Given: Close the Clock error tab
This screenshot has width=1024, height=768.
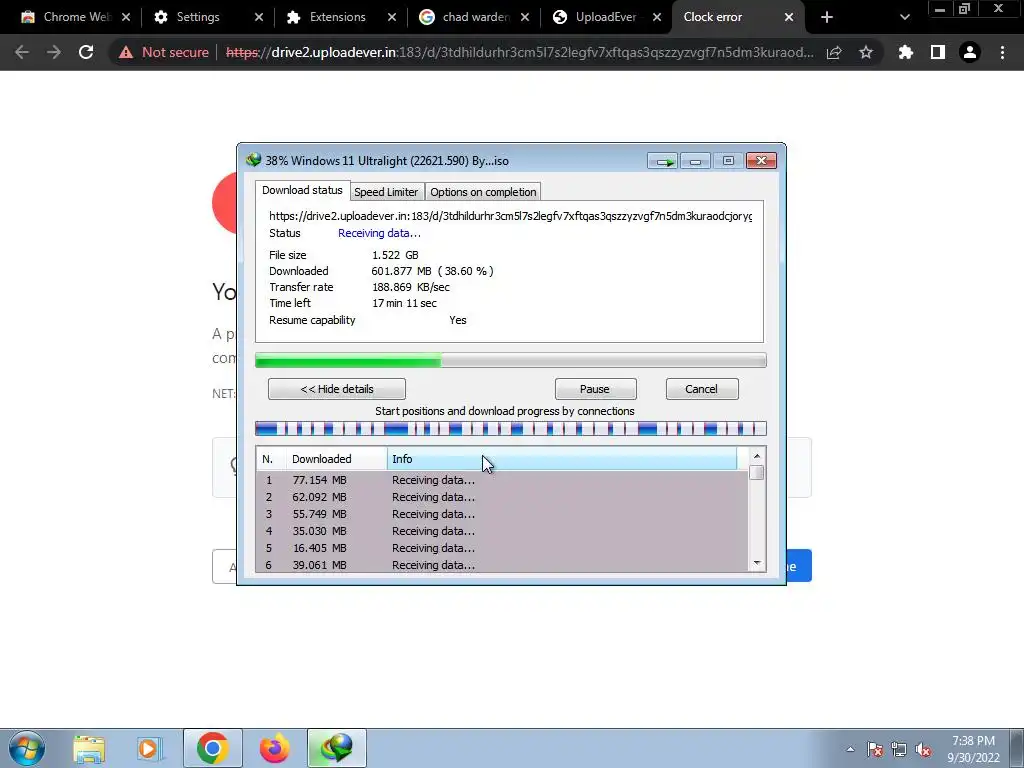Looking at the screenshot, I should [789, 17].
